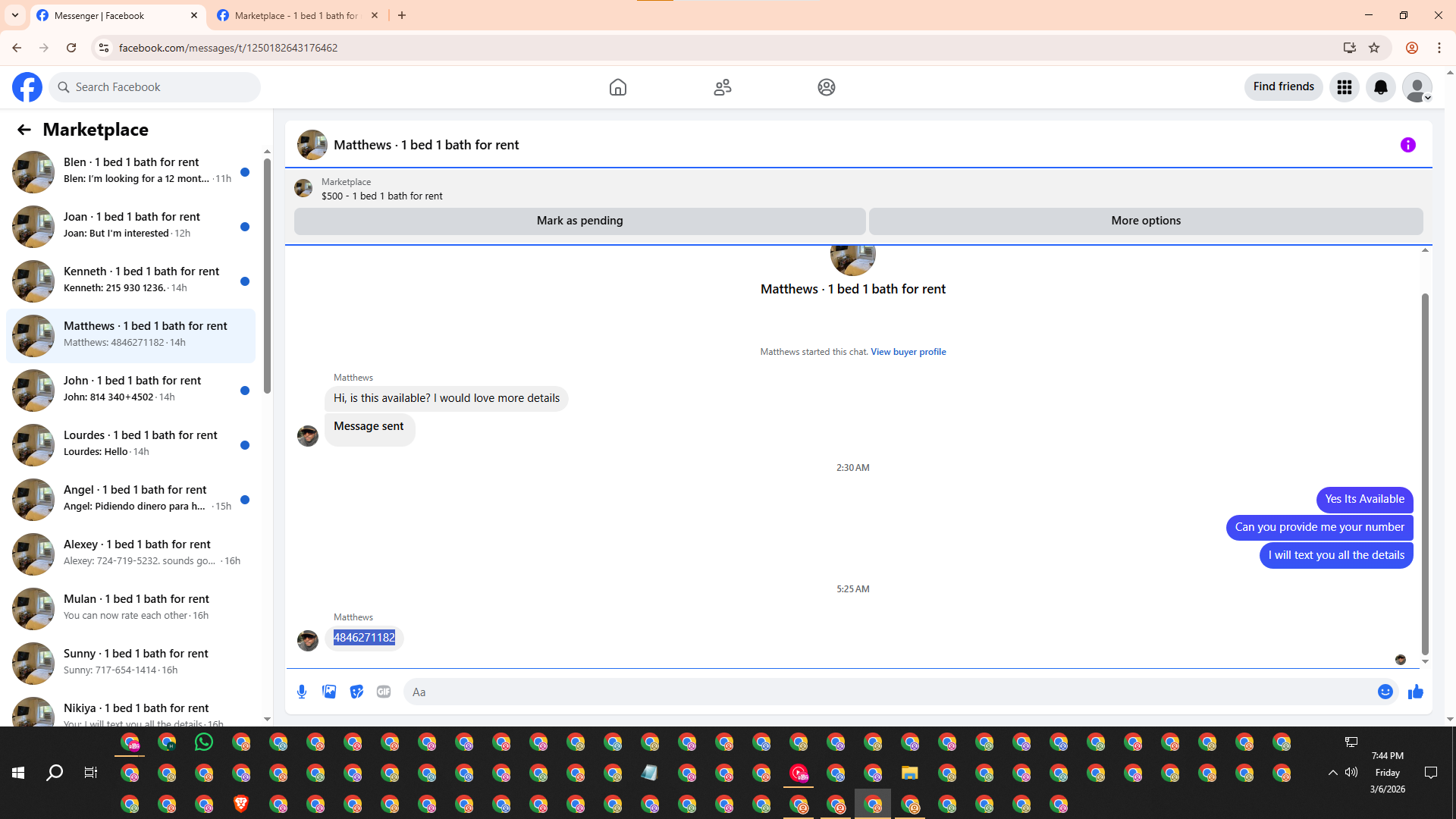Viewport: 1456px width, 819px height.
Task: Open the Facebook notifications bell
Action: (1380, 87)
